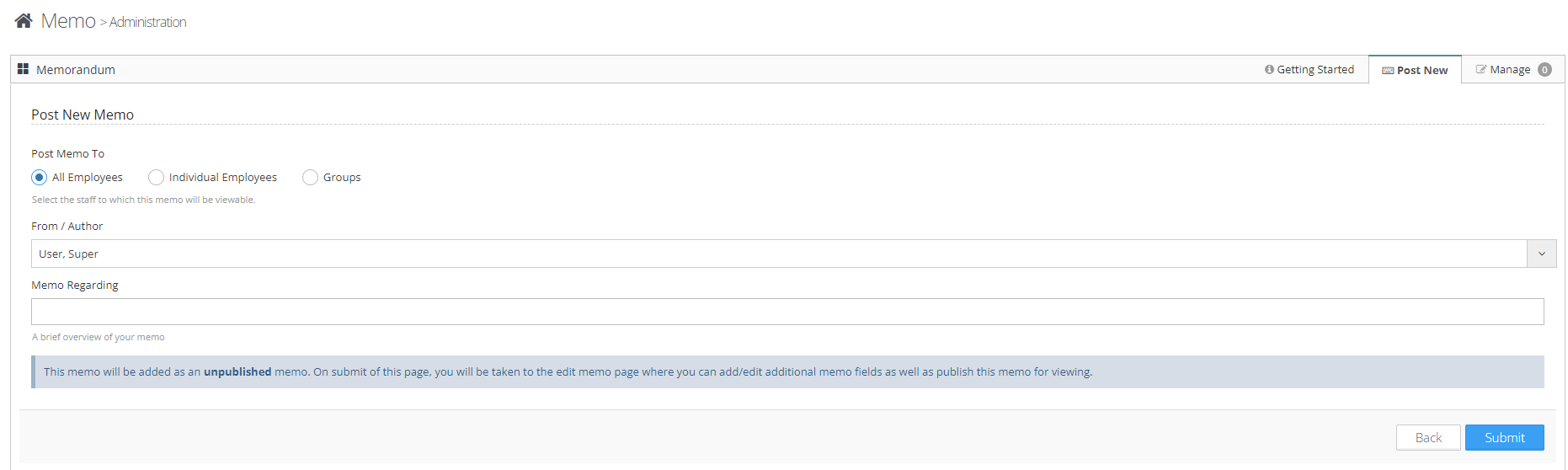The image size is (1568, 470).
Task: Choose the Individual Employees radio option
Action: 156,178
